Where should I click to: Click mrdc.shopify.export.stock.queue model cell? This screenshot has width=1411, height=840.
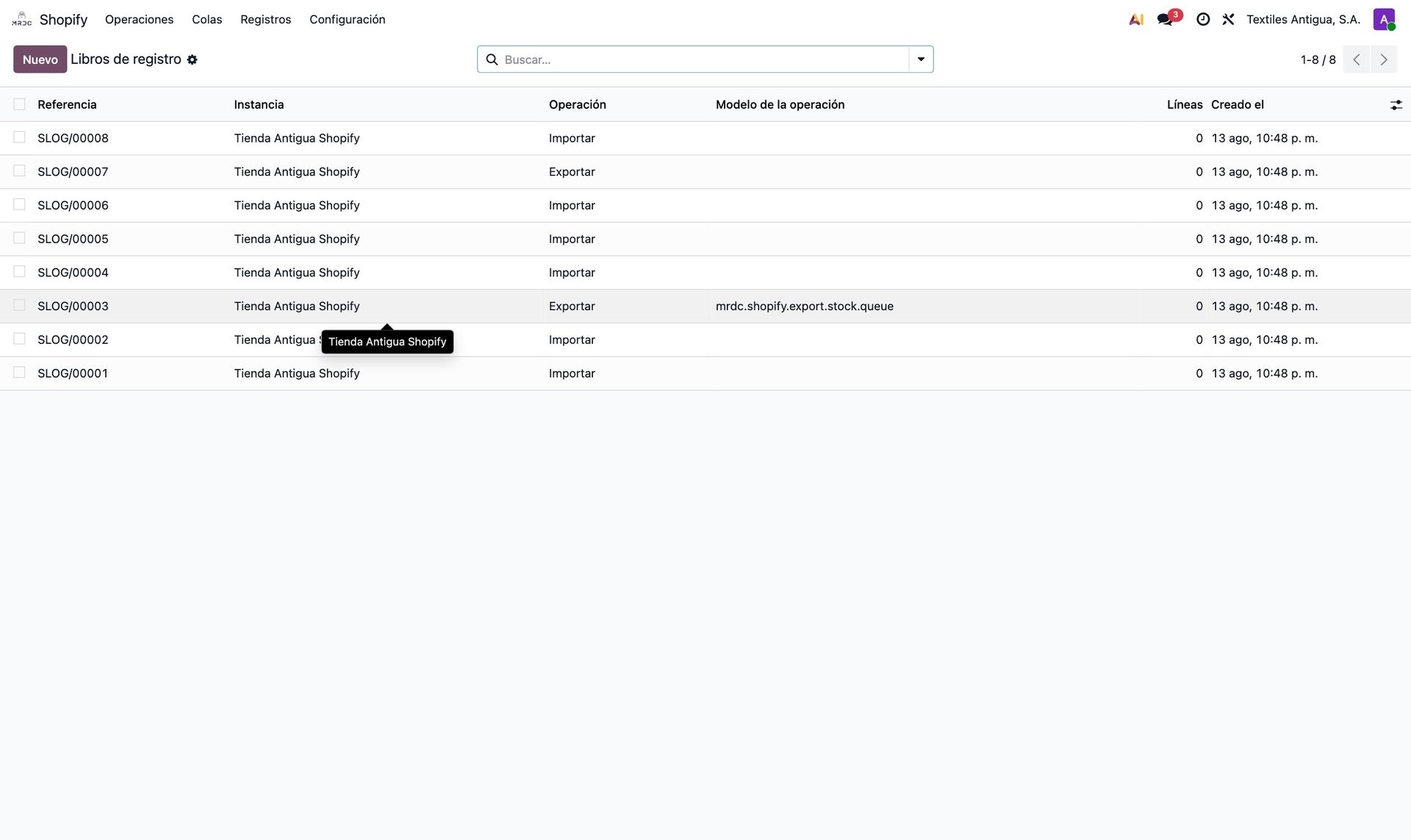[x=805, y=306]
